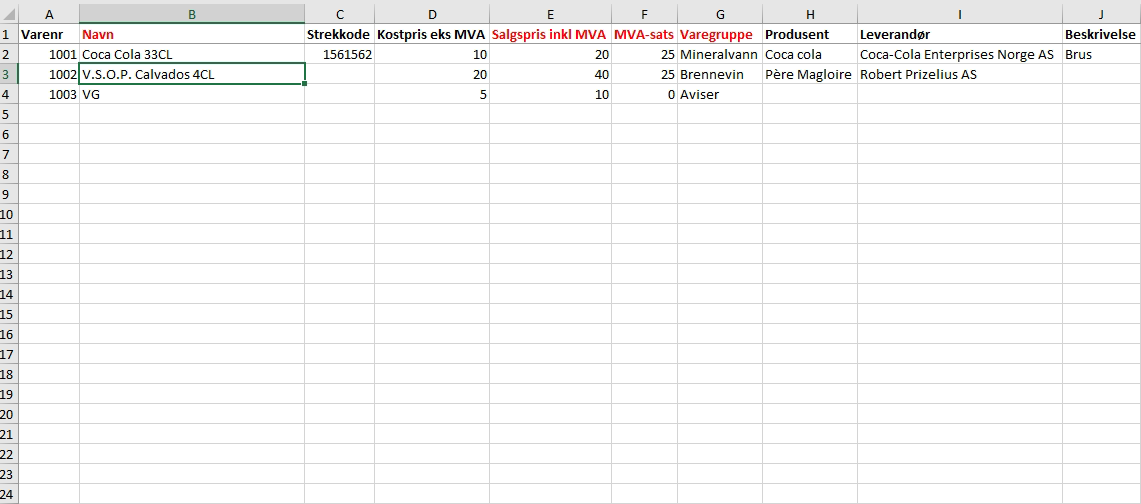The height and width of the screenshot is (504, 1141).
Task: Click the Varenr header cell
Action: tap(49, 34)
